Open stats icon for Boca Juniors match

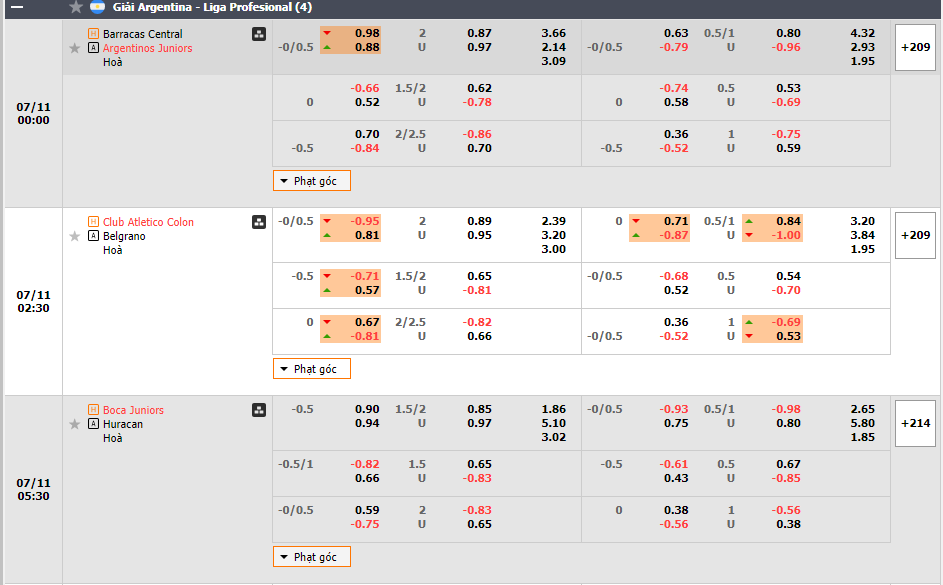259,410
